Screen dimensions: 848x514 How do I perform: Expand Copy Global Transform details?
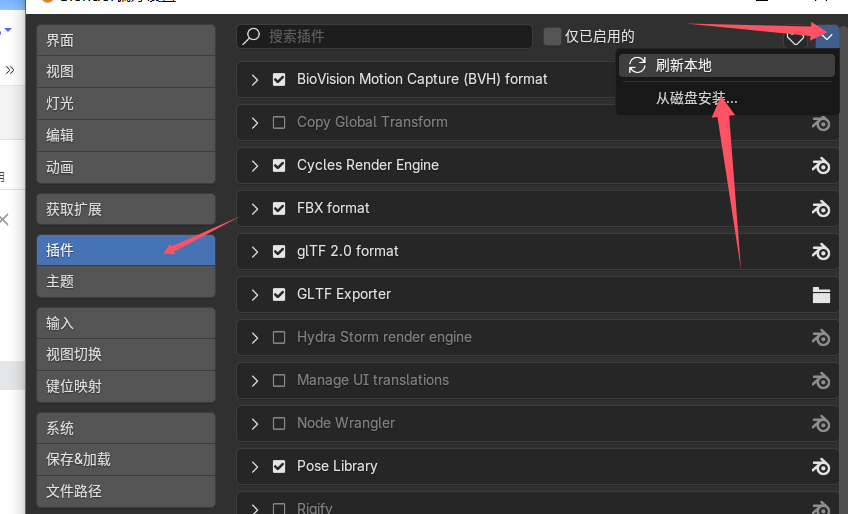pyautogui.click(x=255, y=123)
